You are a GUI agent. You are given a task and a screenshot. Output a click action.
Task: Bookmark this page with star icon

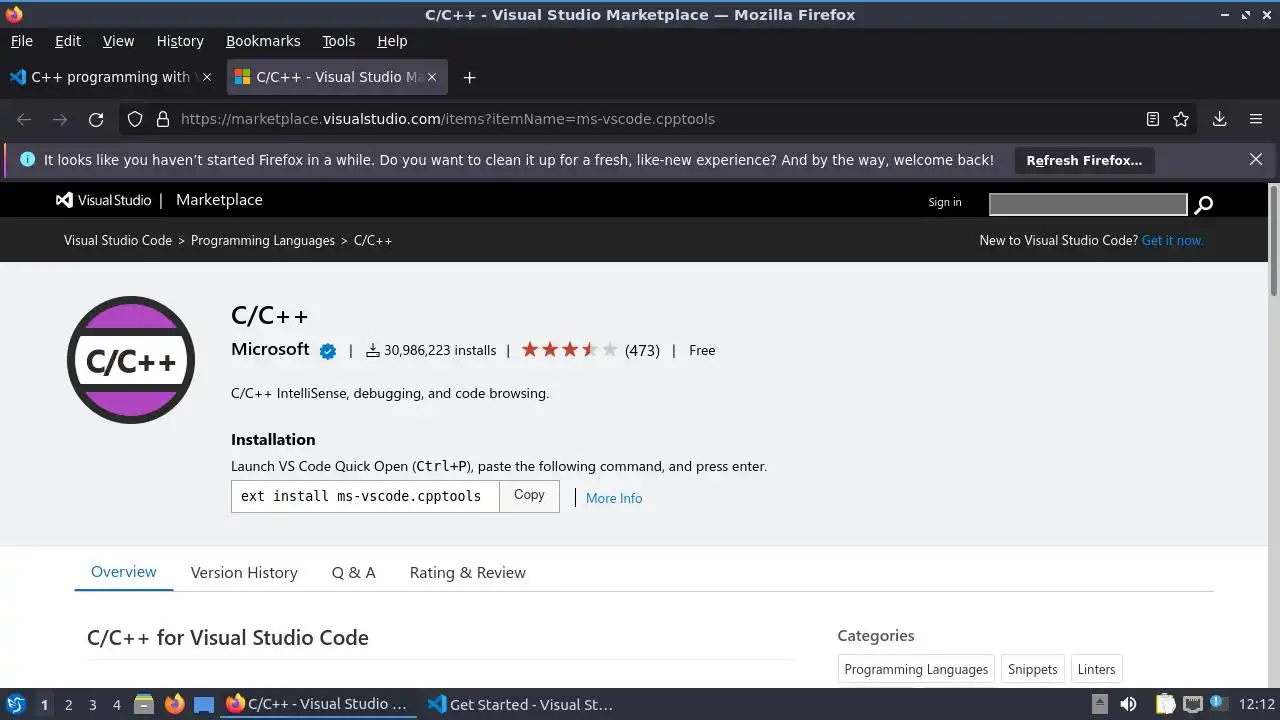tap(1181, 119)
